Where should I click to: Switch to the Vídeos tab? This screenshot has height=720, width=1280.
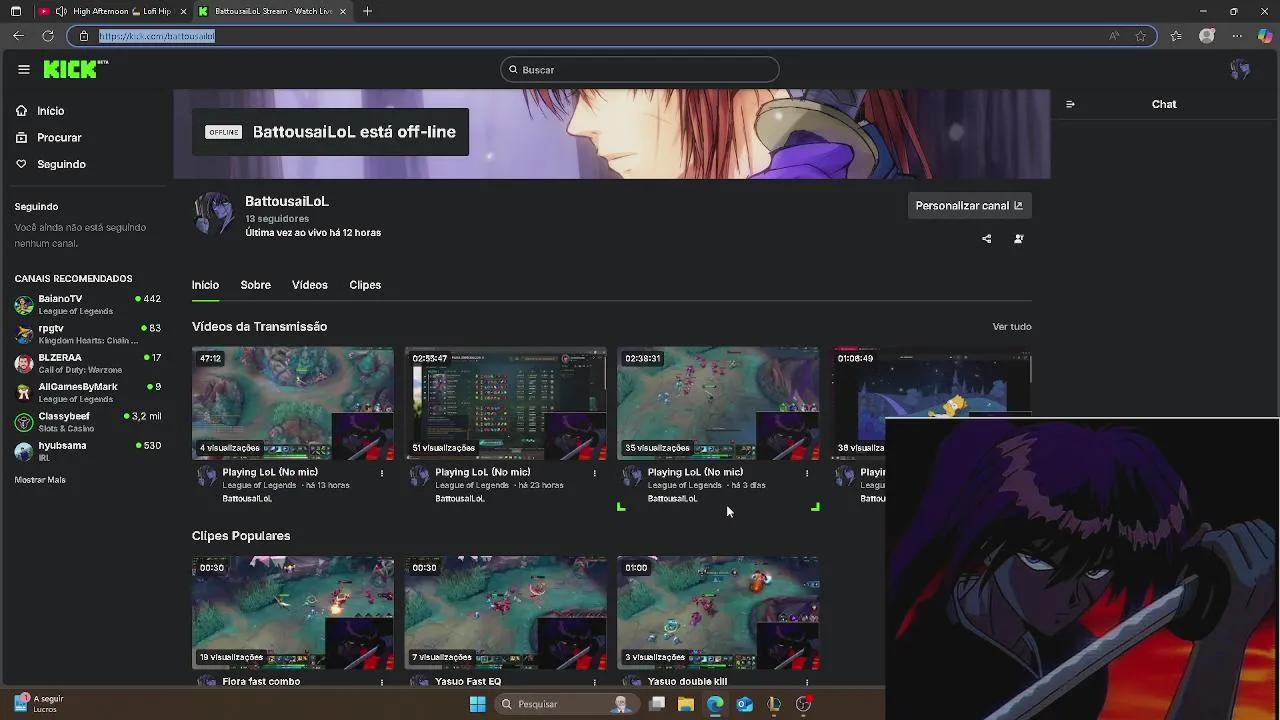tap(309, 285)
